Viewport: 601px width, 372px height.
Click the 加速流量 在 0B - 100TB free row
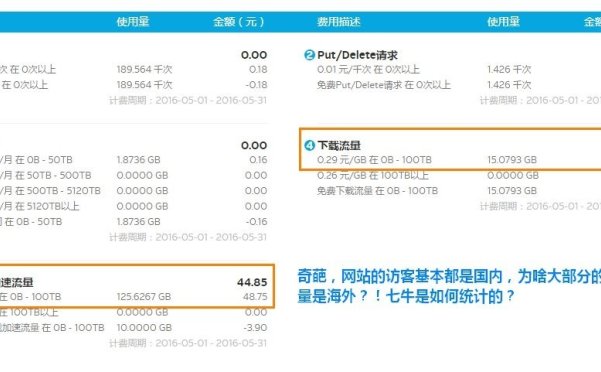pyautogui.click(x=52, y=328)
